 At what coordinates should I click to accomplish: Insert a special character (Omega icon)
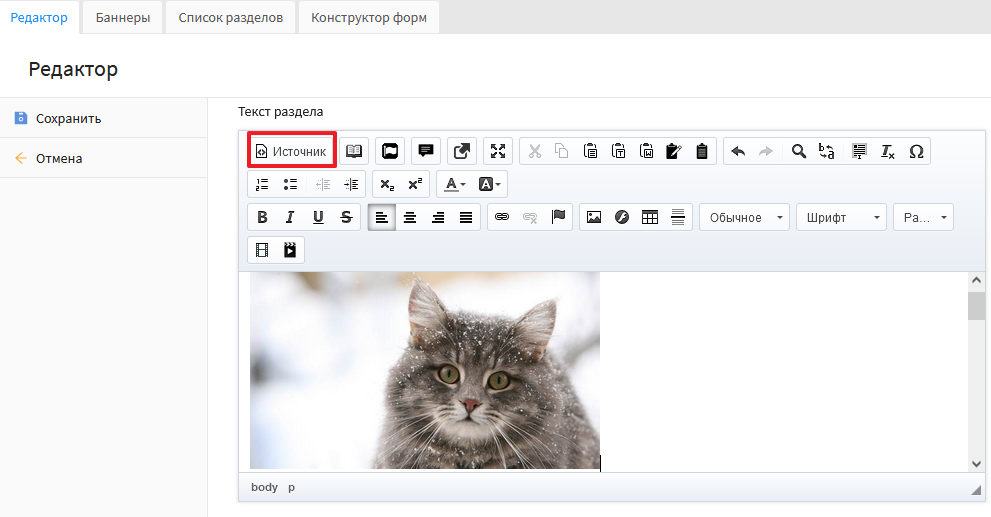pos(916,151)
